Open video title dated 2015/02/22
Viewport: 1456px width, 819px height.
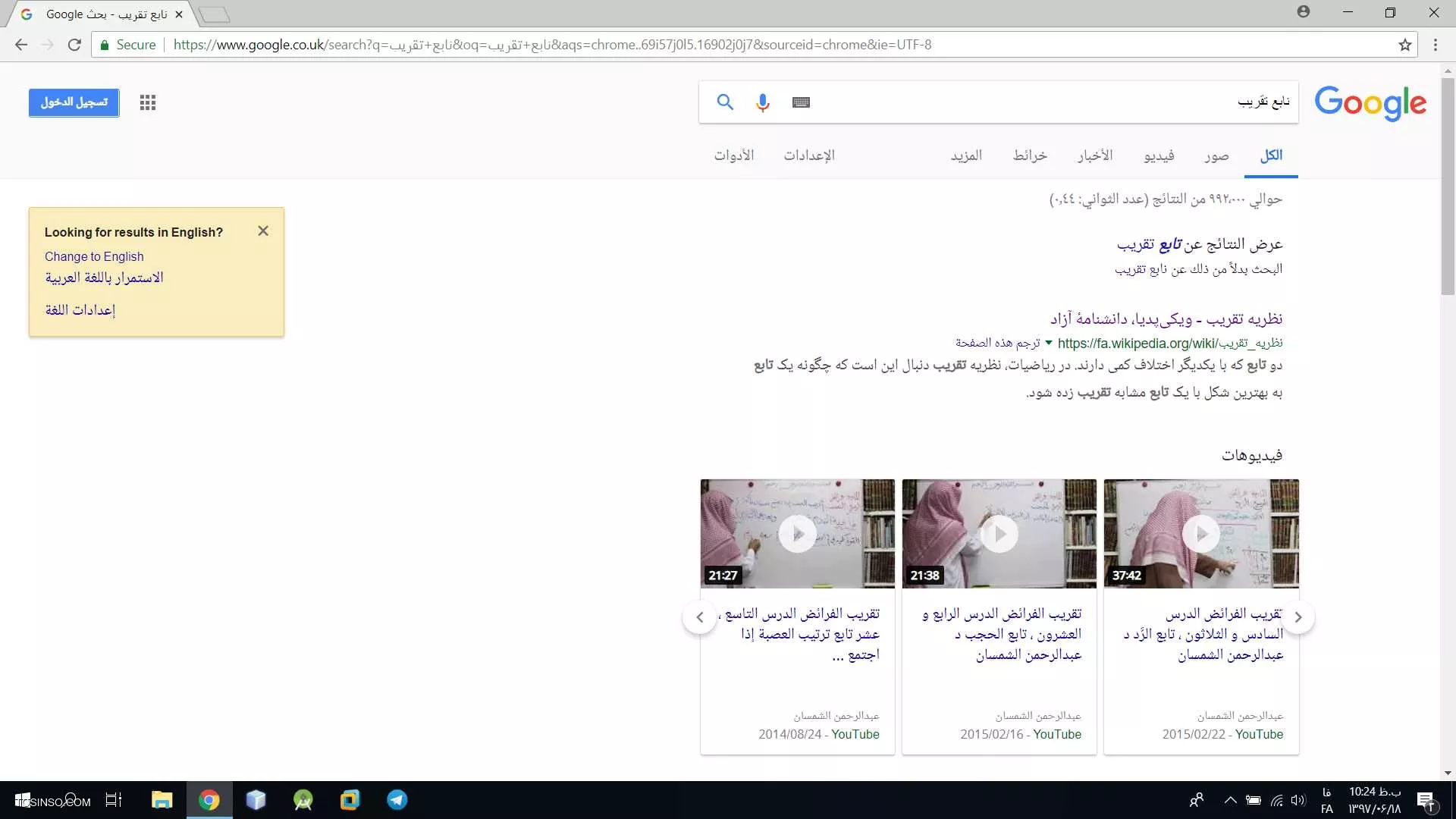tap(1203, 634)
